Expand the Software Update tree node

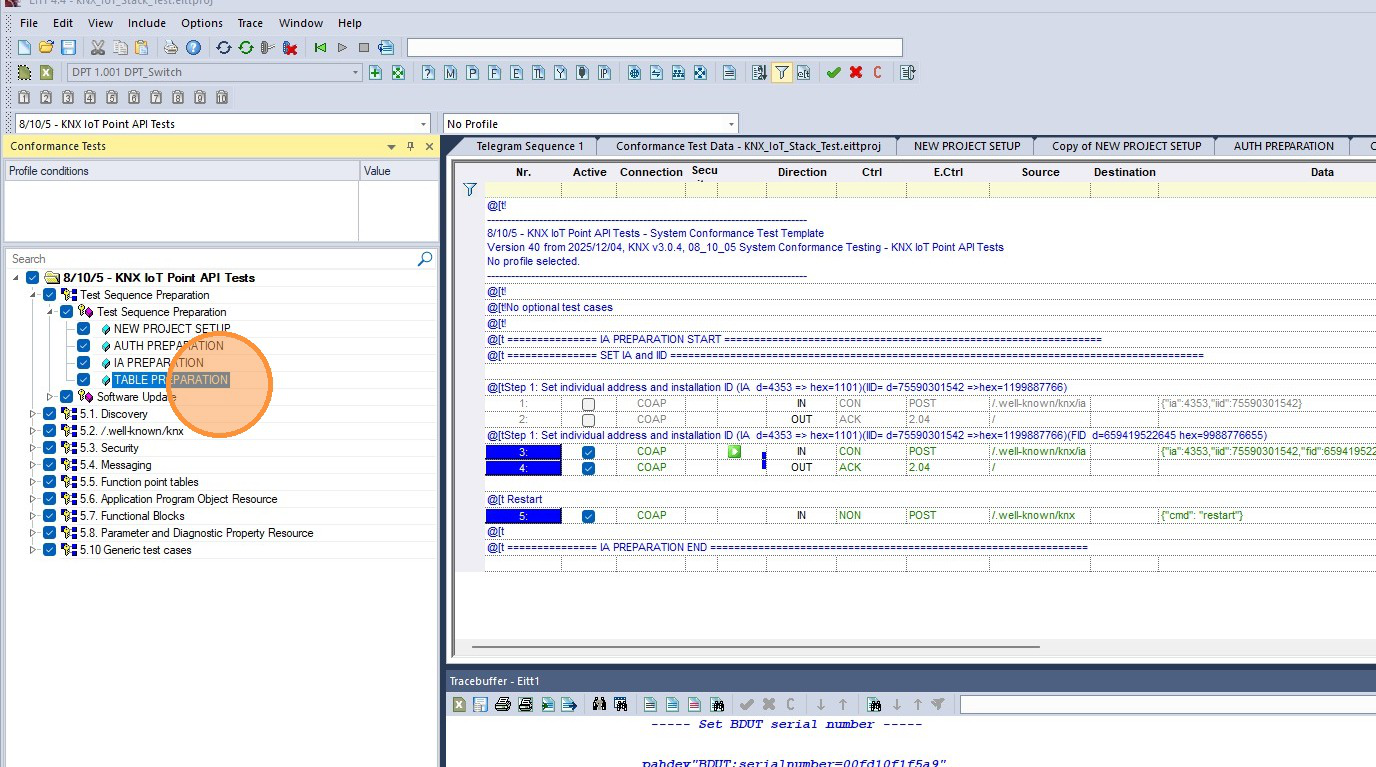click(49, 397)
